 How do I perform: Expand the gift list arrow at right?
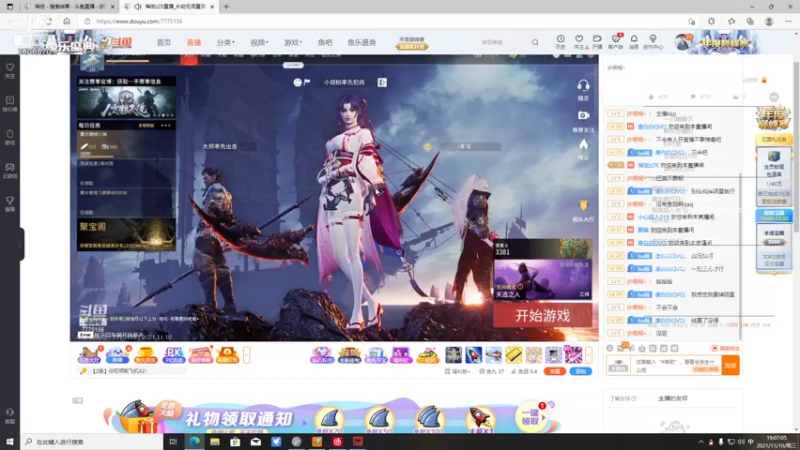coord(589,355)
